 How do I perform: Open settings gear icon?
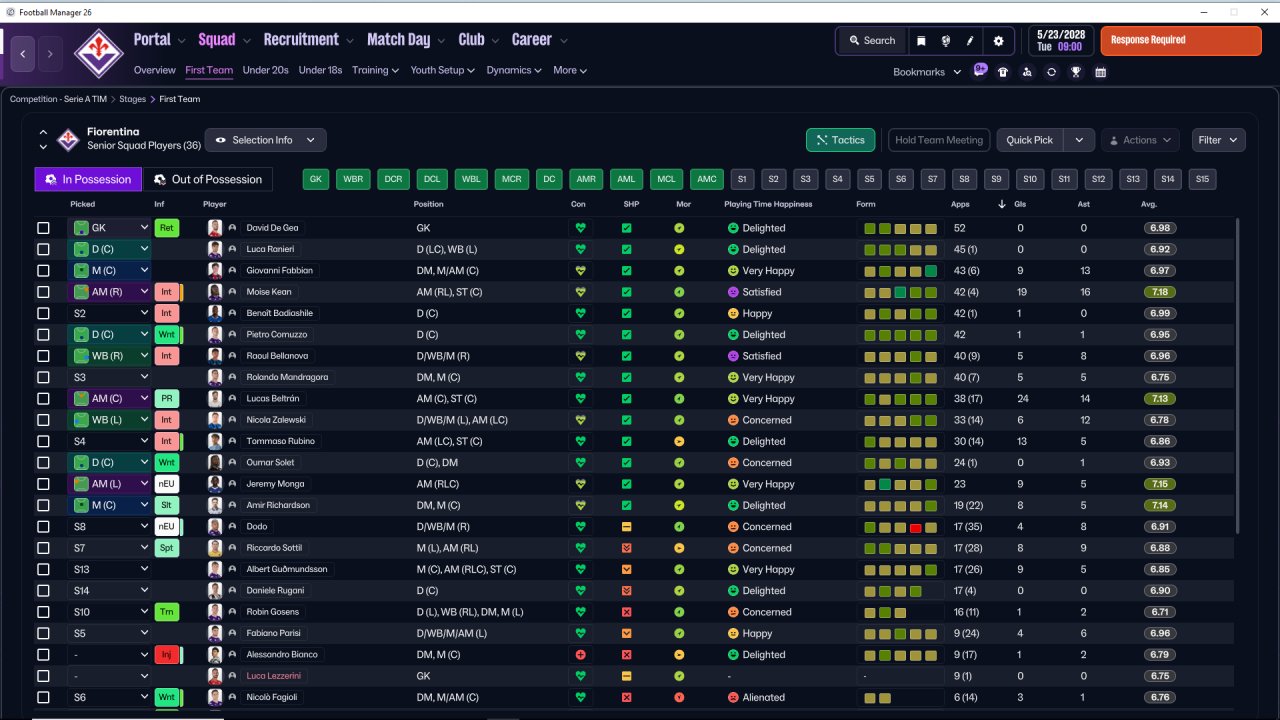(998, 41)
